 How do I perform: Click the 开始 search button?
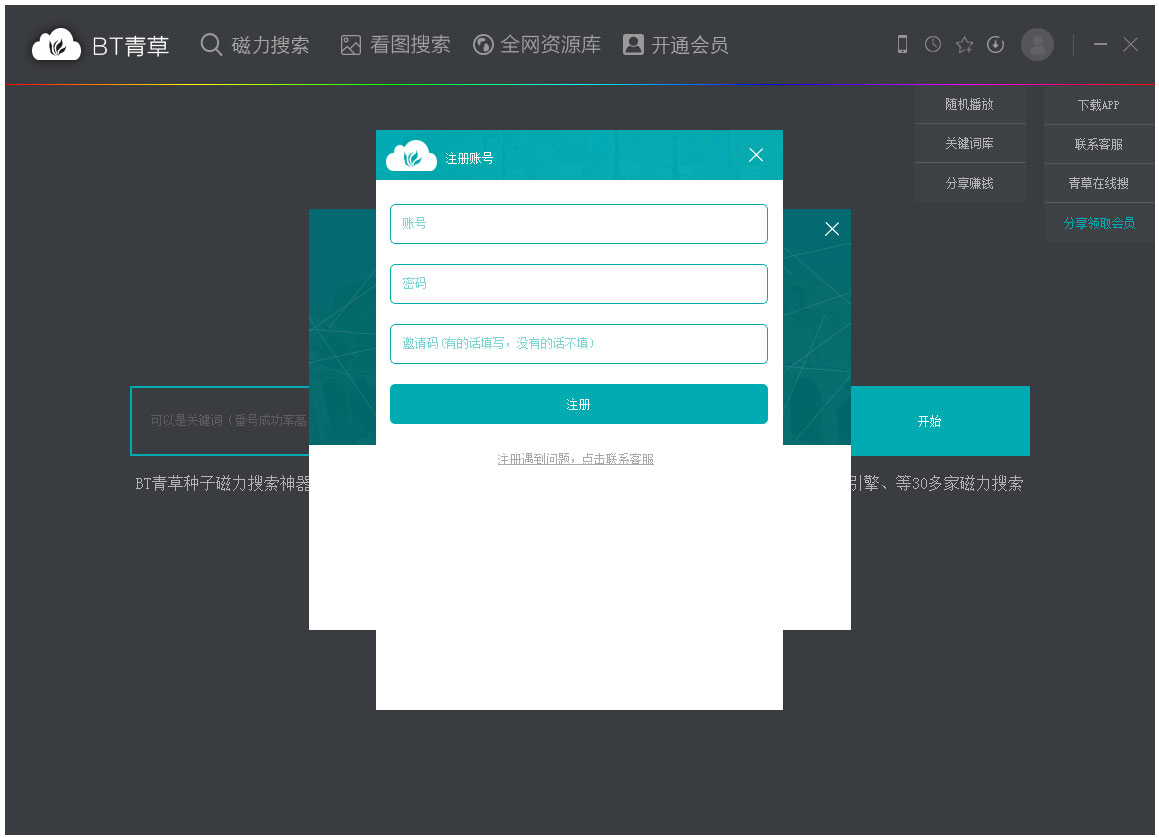pyautogui.click(x=940, y=420)
